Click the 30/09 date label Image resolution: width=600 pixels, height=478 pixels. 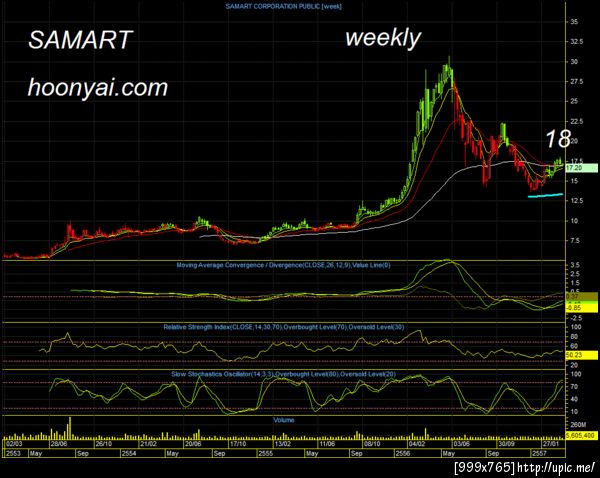click(x=506, y=444)
